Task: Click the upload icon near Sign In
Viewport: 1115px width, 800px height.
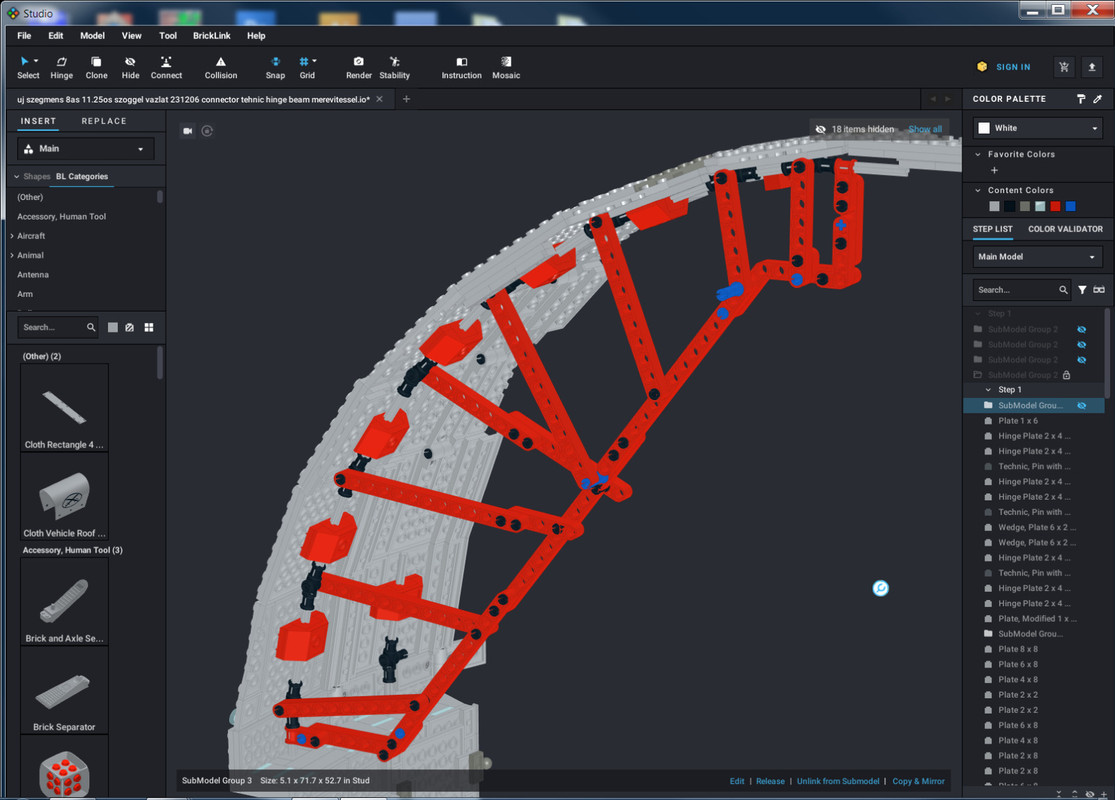Action: [1092, 67]
